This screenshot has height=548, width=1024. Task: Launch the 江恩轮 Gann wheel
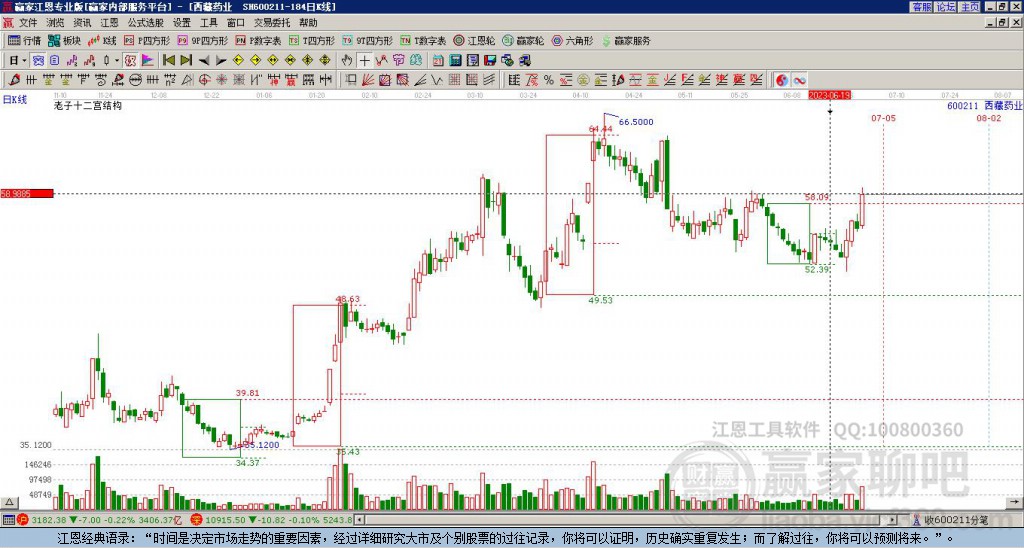pyautogui.click(x=474, y=40)
